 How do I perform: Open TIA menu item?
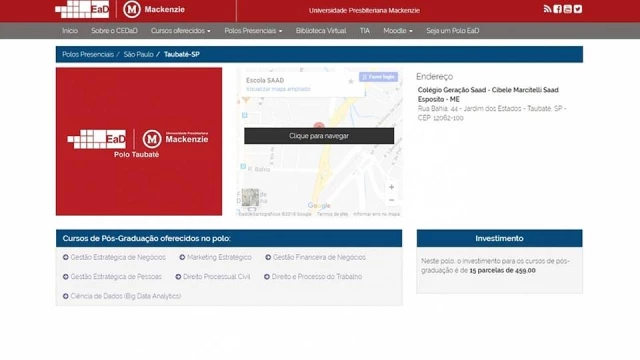coord(364,31)
